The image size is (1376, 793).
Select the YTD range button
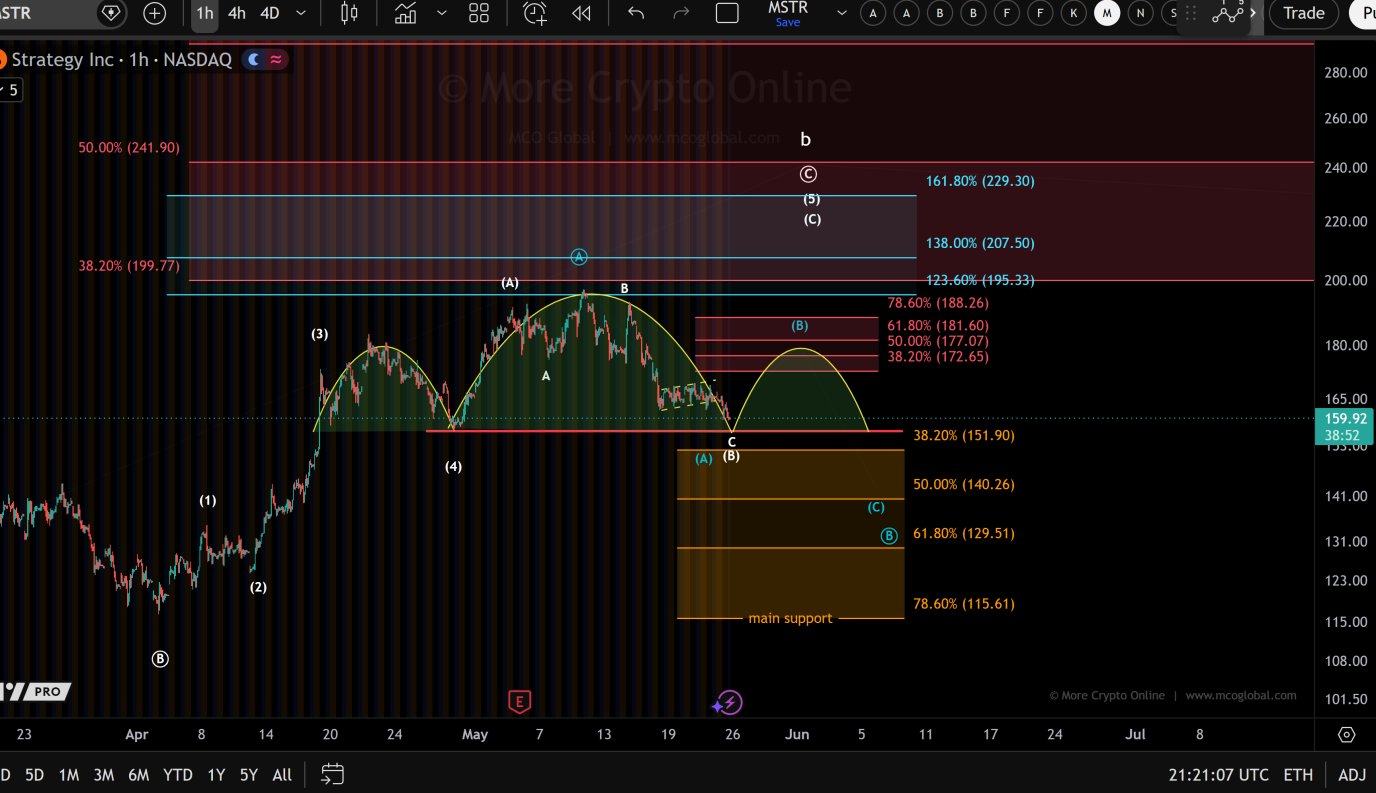coord(177,775)
